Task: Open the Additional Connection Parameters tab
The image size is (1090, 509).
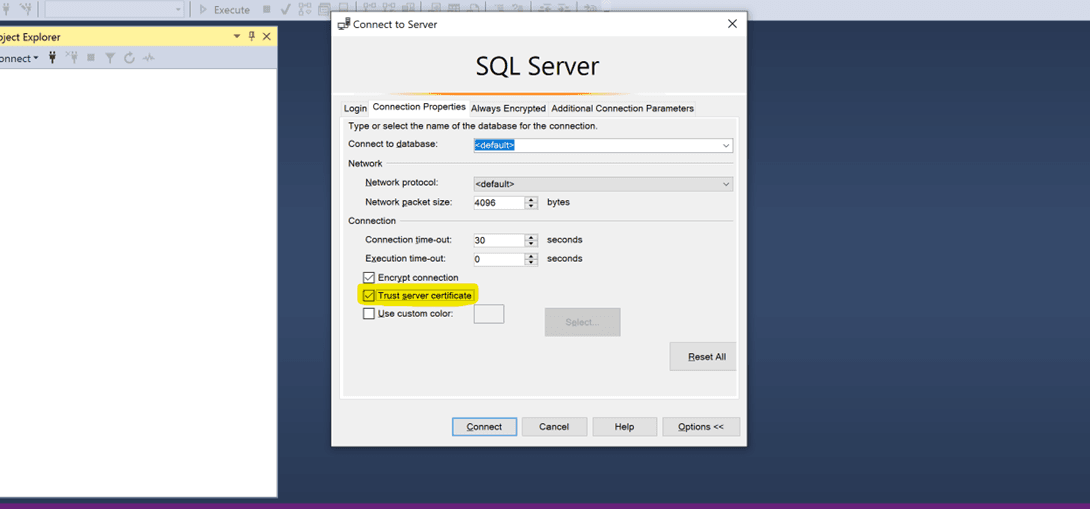Action: pyautogui.click(x=622, y=108)
